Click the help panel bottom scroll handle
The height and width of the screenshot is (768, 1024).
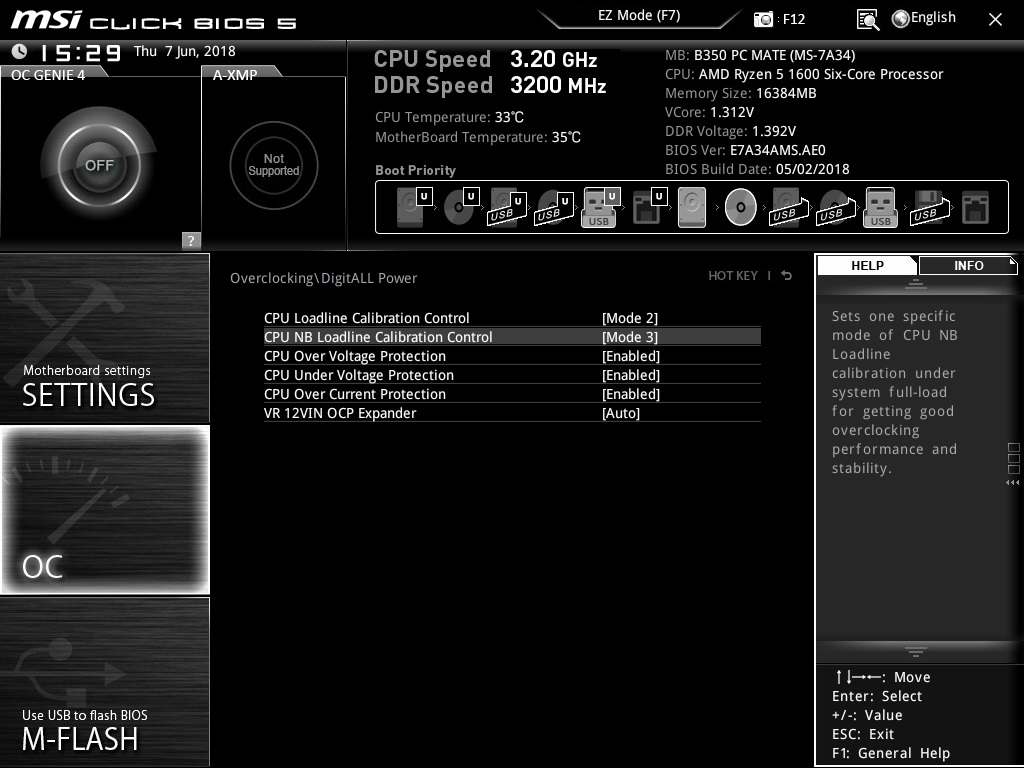tap(916, 652)
